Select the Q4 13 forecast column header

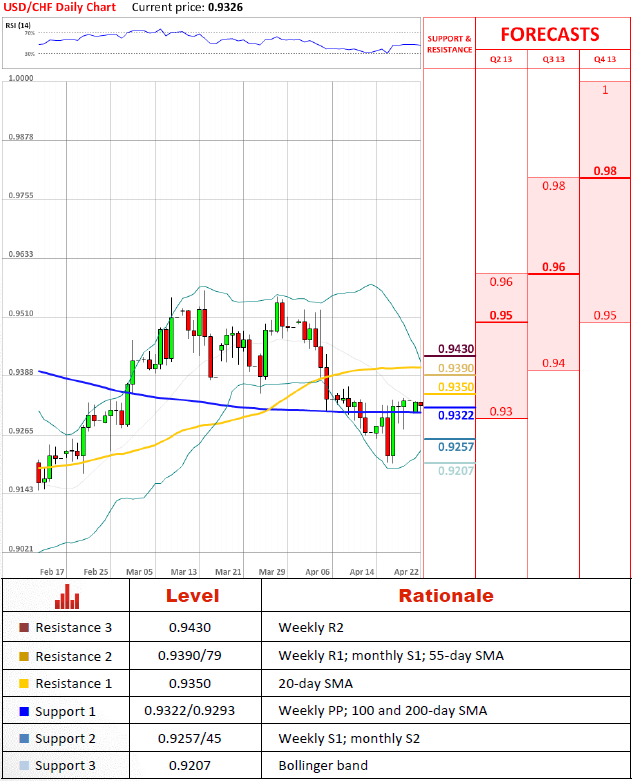tap(605, 59)
